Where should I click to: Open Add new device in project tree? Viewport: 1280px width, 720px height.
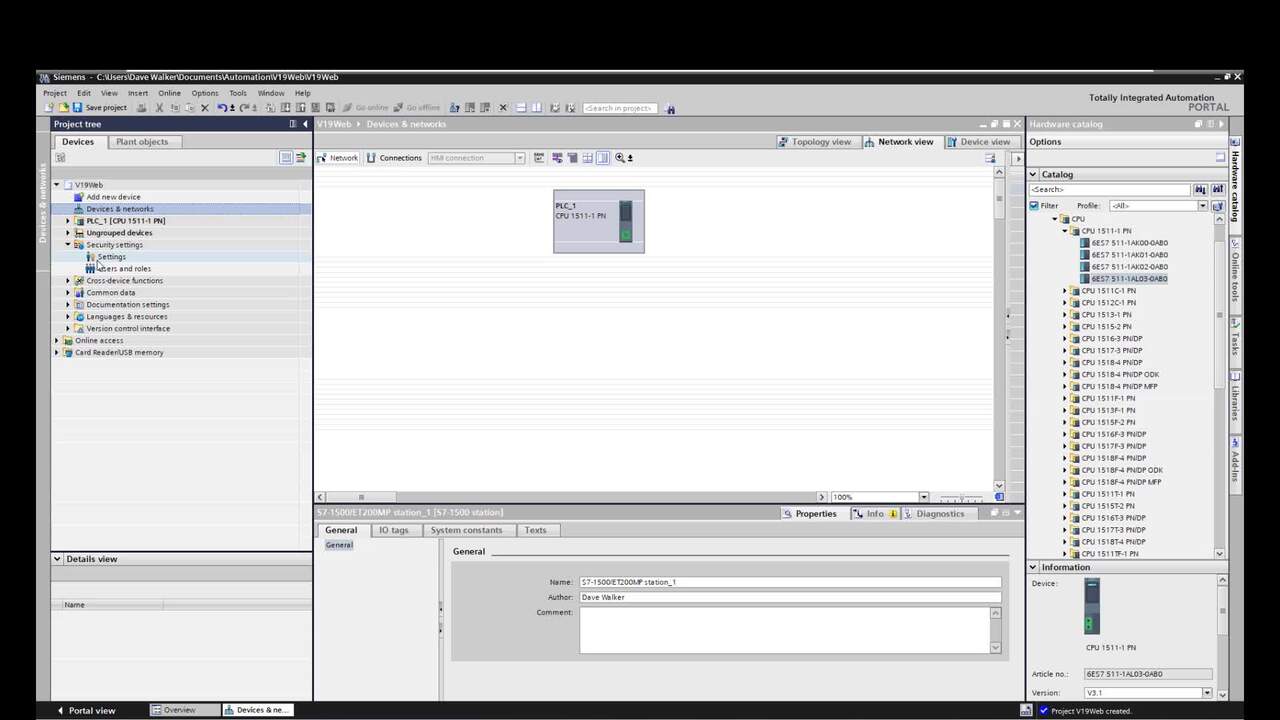(113, 197)
